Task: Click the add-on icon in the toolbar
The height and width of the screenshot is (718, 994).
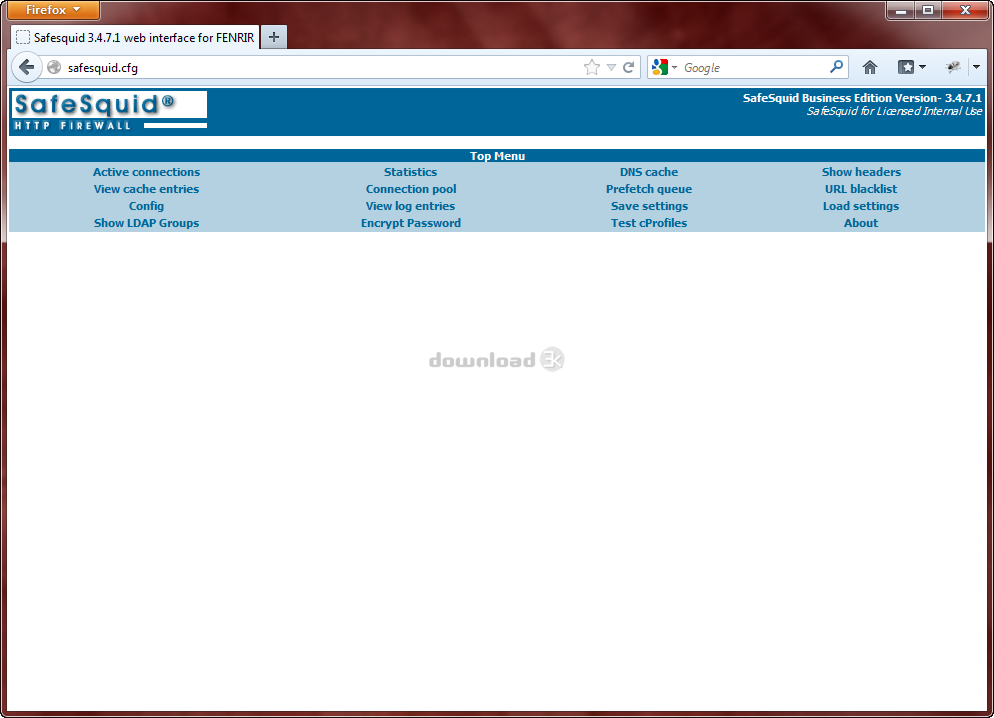Action: [x=952, y=67]
